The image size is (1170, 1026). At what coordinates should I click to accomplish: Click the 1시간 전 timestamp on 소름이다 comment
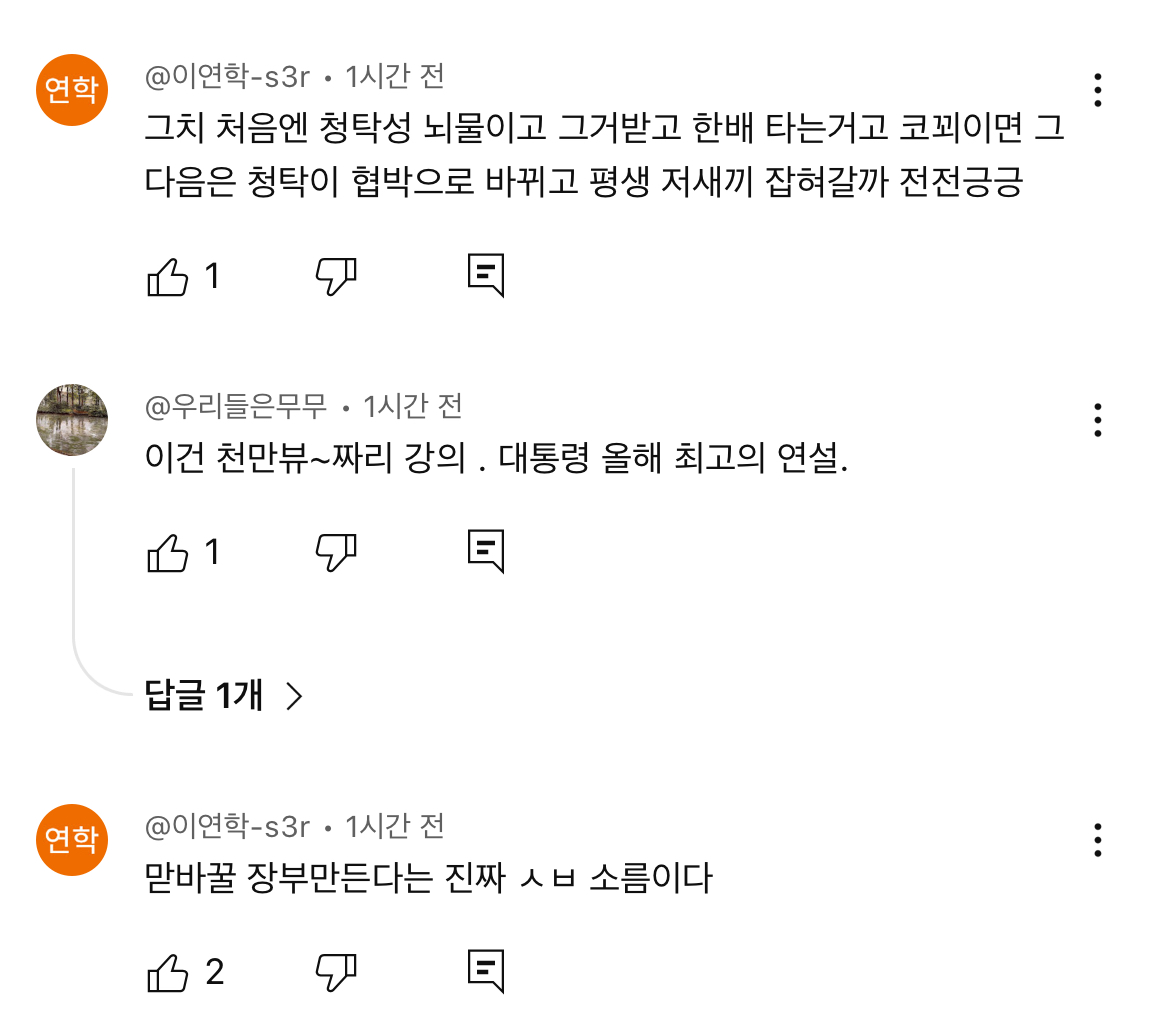click(394, 827)
